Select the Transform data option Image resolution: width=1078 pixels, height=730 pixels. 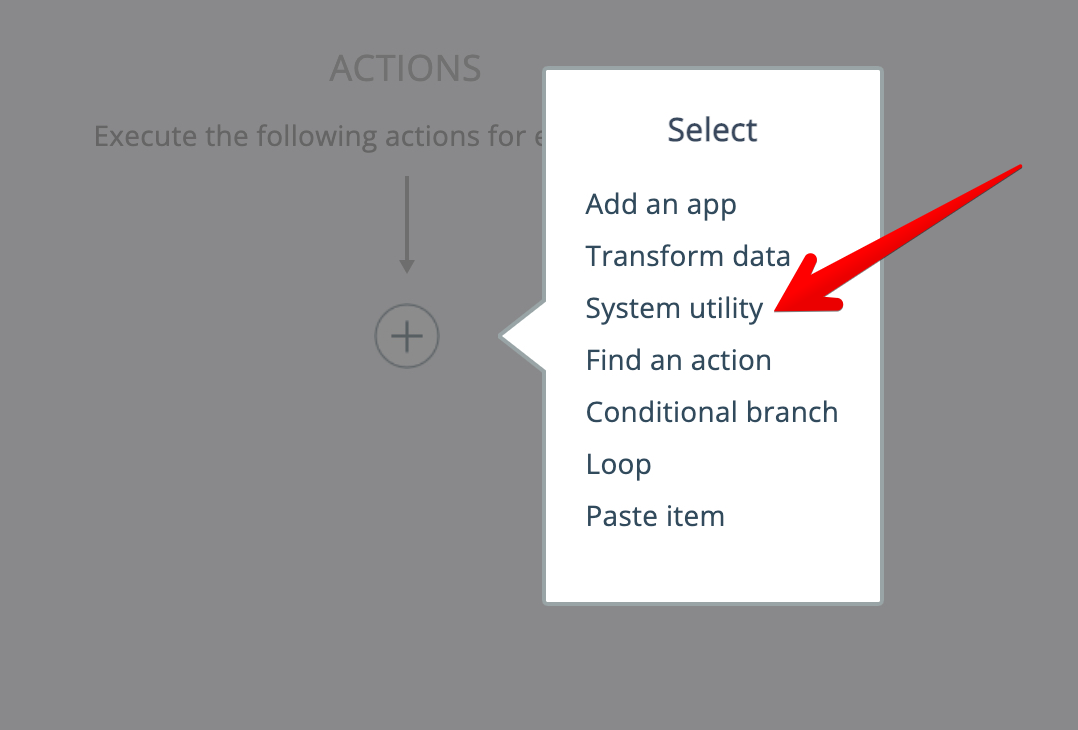pos(688,256)
